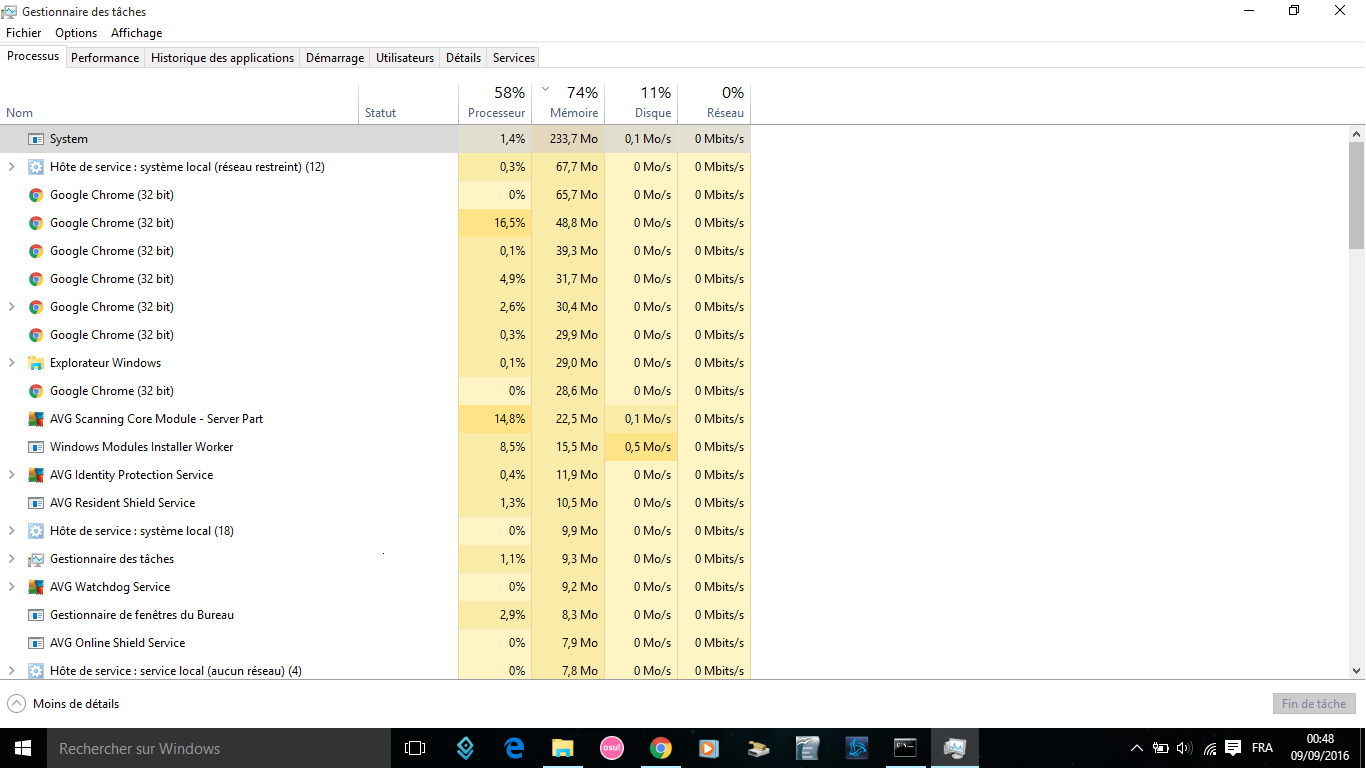Click the Chrome icon in the 16,5% processor row
Image resolution: width=1366 pixels, height=768 pixels.
pos(36,223)
